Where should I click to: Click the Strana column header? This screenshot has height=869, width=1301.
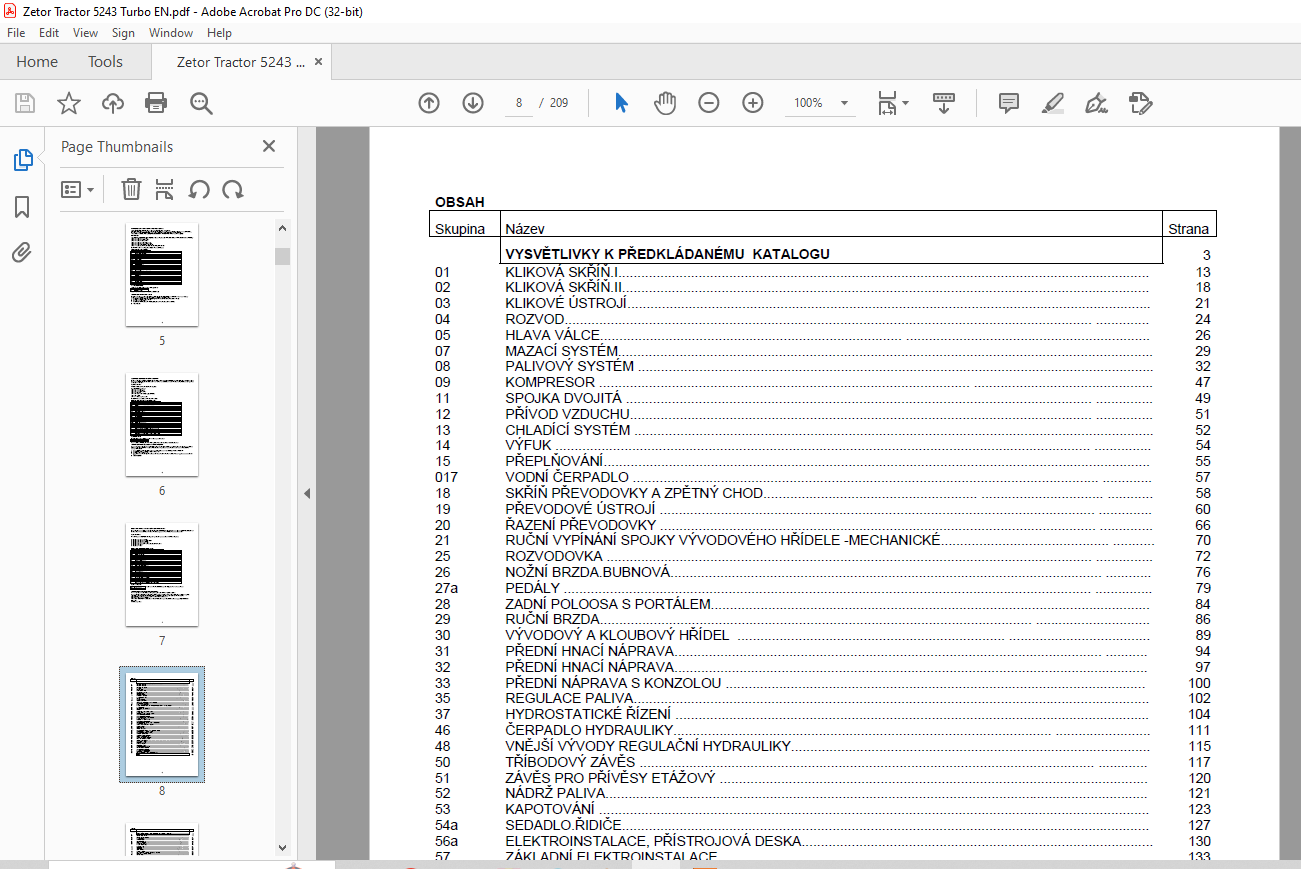1189,229
